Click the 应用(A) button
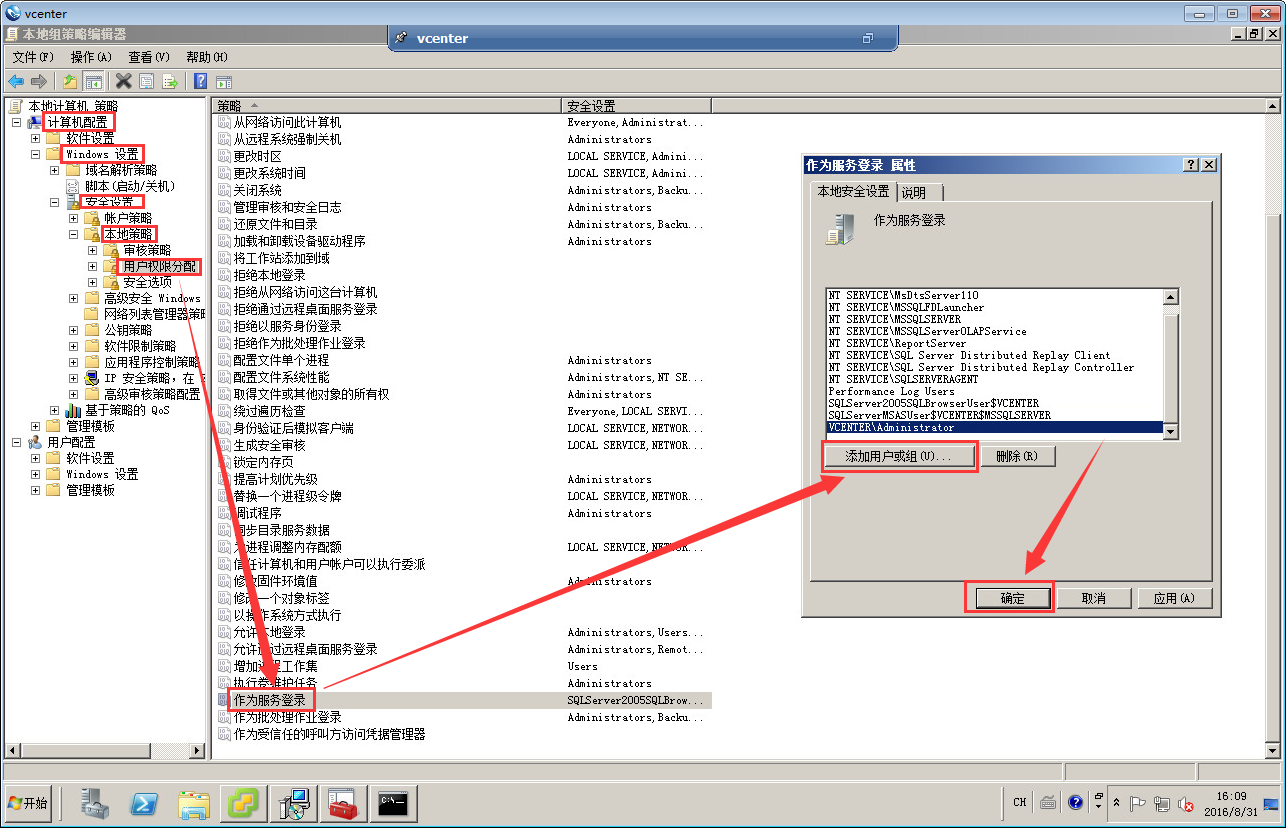 click(1175, 598)
